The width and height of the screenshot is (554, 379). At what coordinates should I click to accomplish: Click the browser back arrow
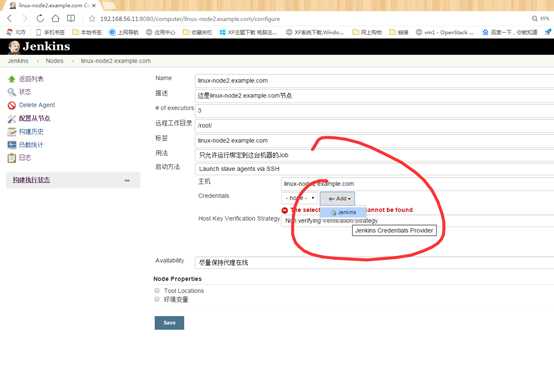10,18
